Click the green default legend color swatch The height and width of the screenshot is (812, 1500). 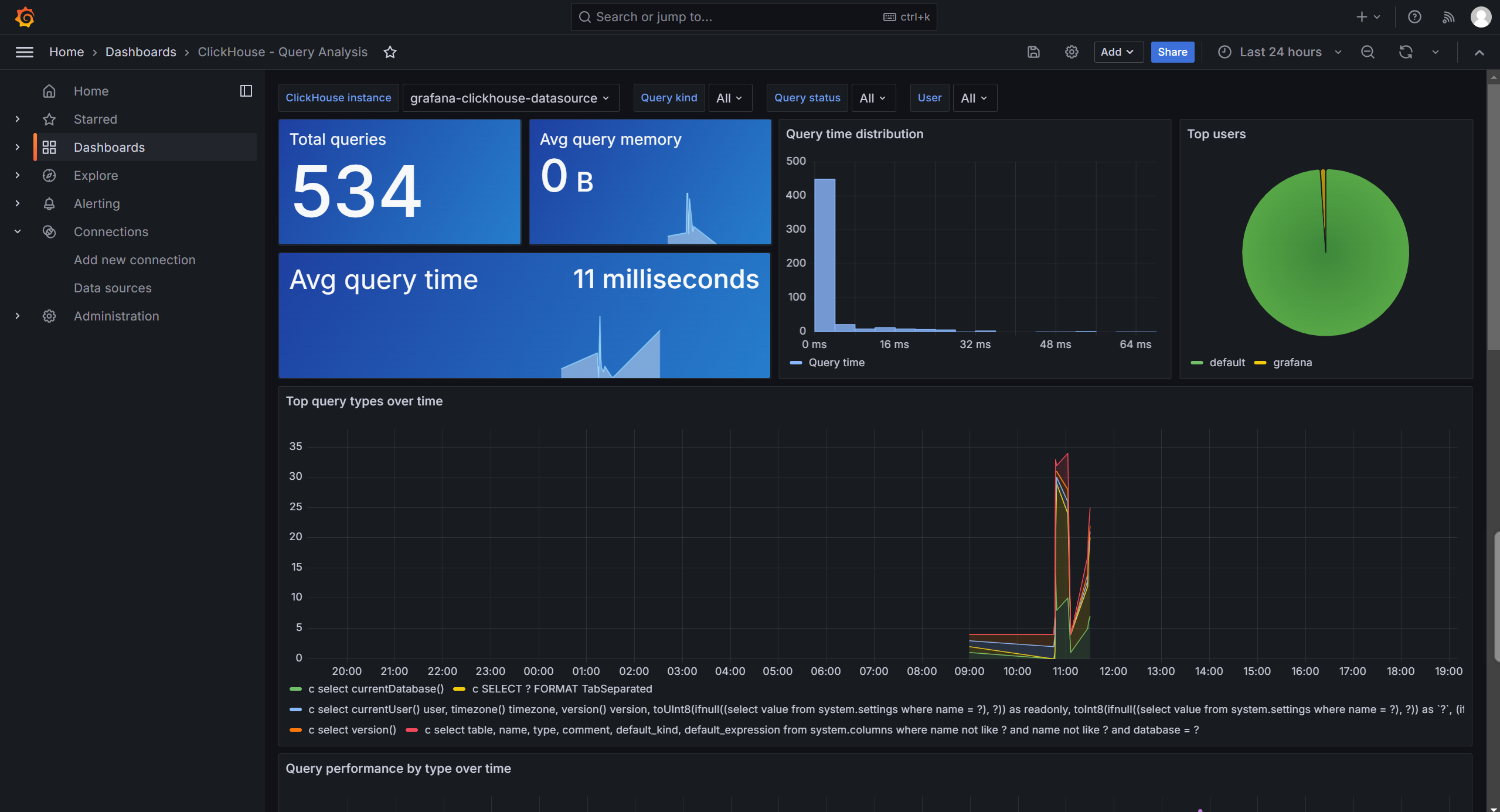(1196, 363)
